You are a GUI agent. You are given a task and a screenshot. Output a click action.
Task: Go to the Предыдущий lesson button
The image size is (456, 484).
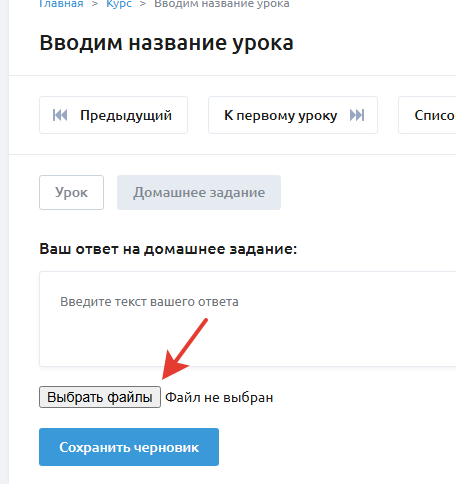point(113,115)
